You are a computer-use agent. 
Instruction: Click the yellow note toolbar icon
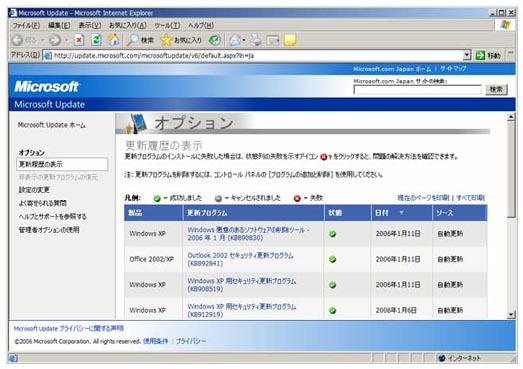click(290, 40)
